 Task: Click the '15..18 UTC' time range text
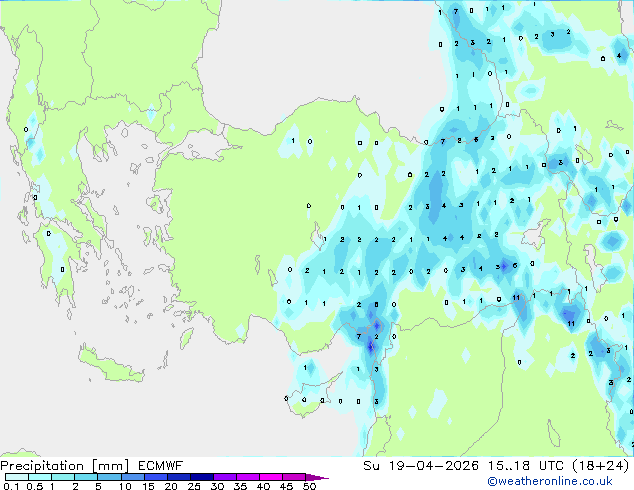click(526, 466)
